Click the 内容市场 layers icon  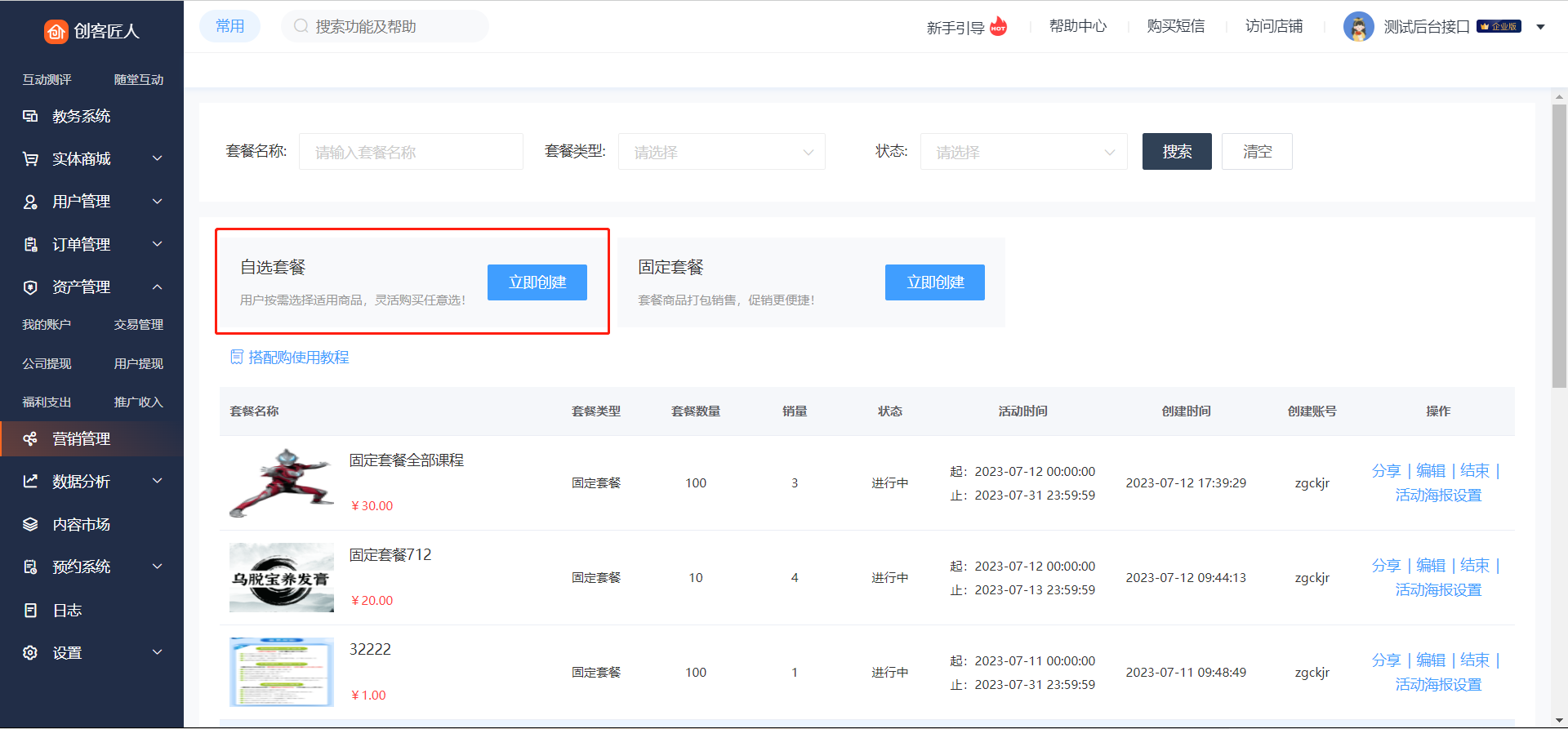click(30, 524)
